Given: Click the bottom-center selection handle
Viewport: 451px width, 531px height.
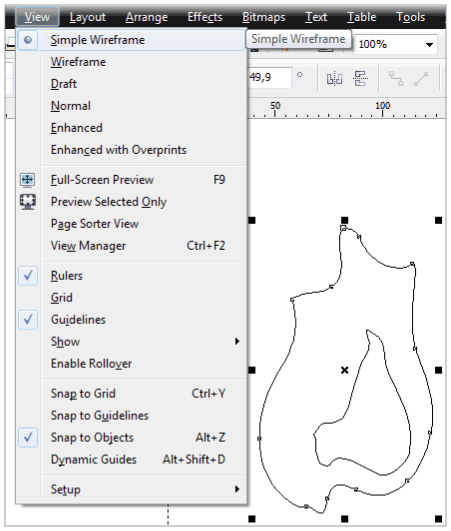Looking at the screenshot, I should point(344,519).
